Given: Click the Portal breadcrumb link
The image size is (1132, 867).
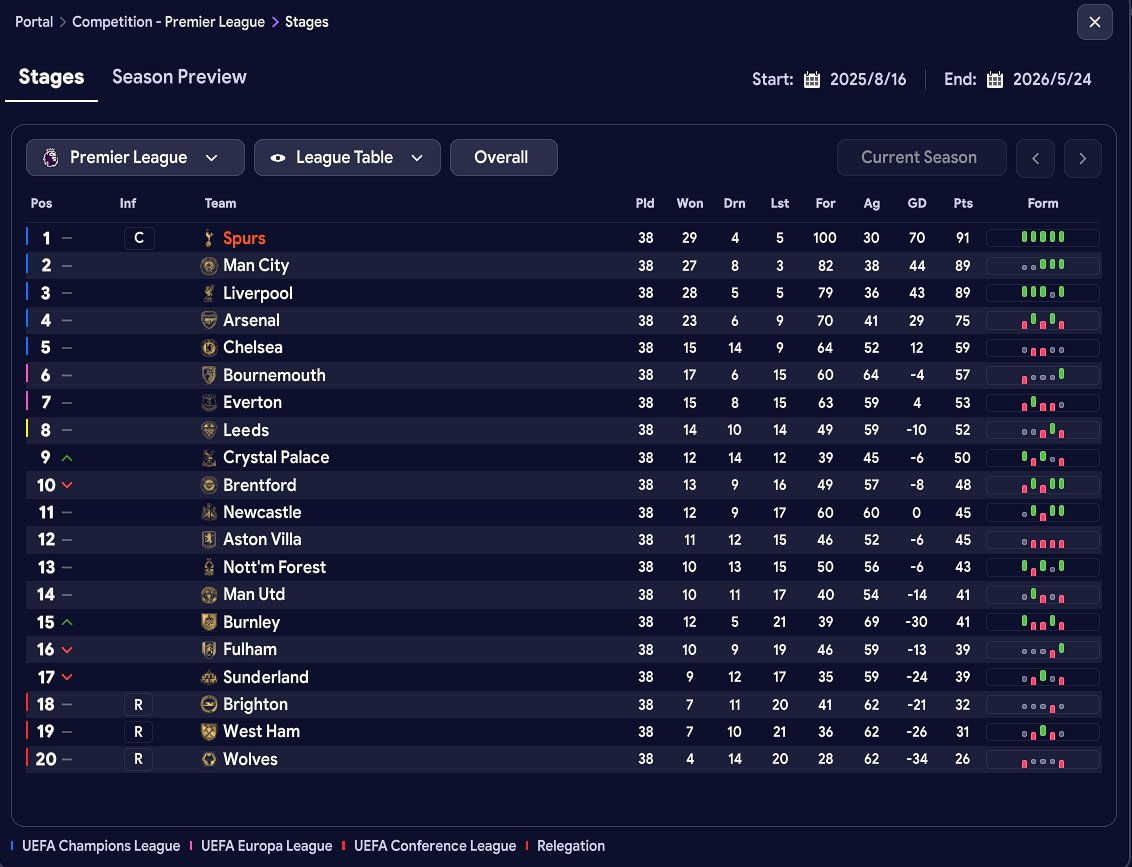Looking at the screenshot, I should coord(34,22).
